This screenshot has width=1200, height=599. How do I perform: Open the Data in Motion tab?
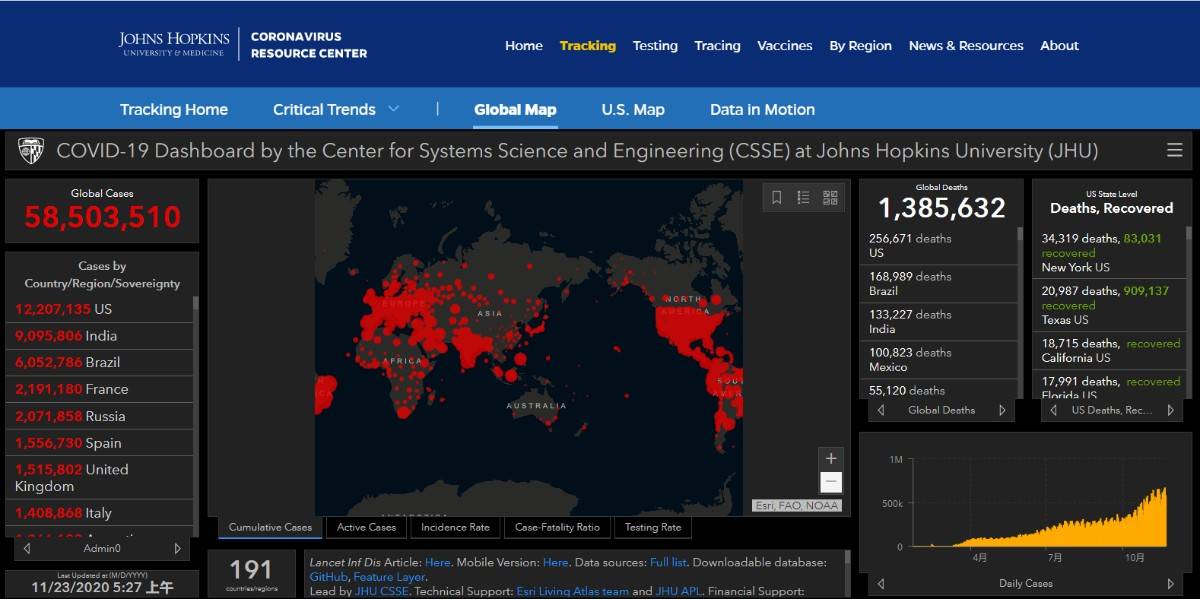[762, 109]
